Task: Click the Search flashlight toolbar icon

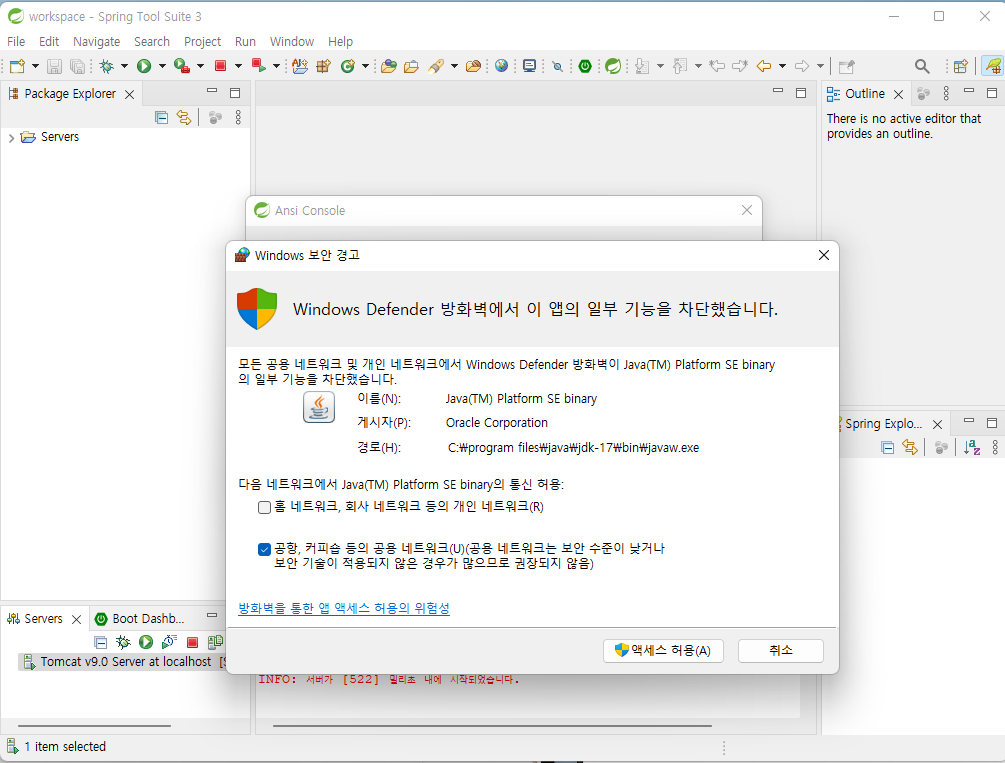Action: tap(436, 66)
